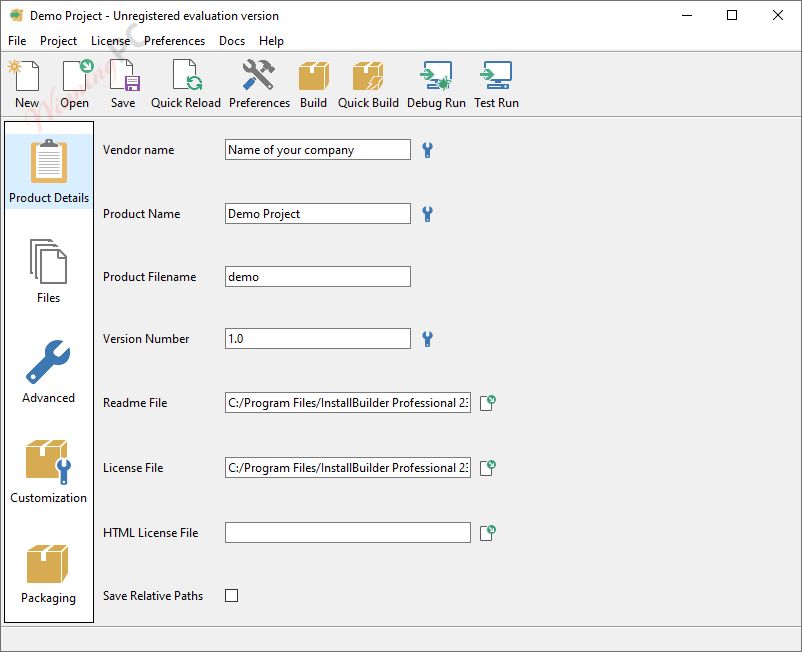Switch to the Customization sidebar section
This screenshot has height=652, width=802.
tap(49, 471)
